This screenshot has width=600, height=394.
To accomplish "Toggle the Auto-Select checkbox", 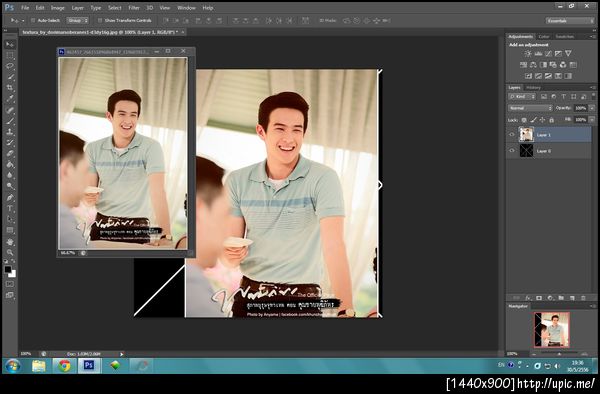I will click(33, 20).
